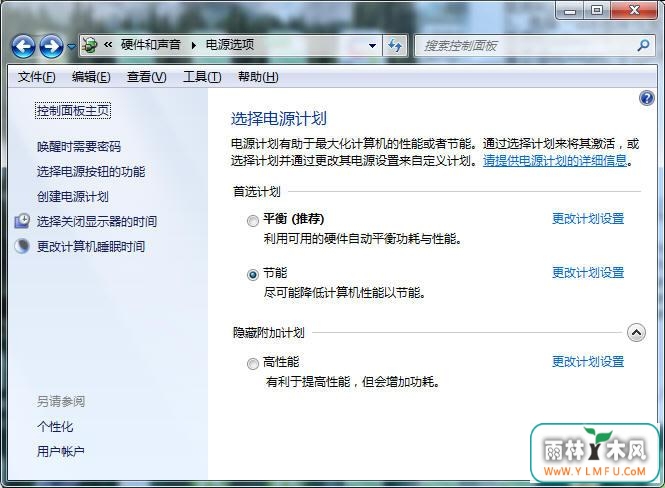Open 个性化 under 另请参阅
The width and height of the screenshot is (665, 488).
[x=55, y=427]
